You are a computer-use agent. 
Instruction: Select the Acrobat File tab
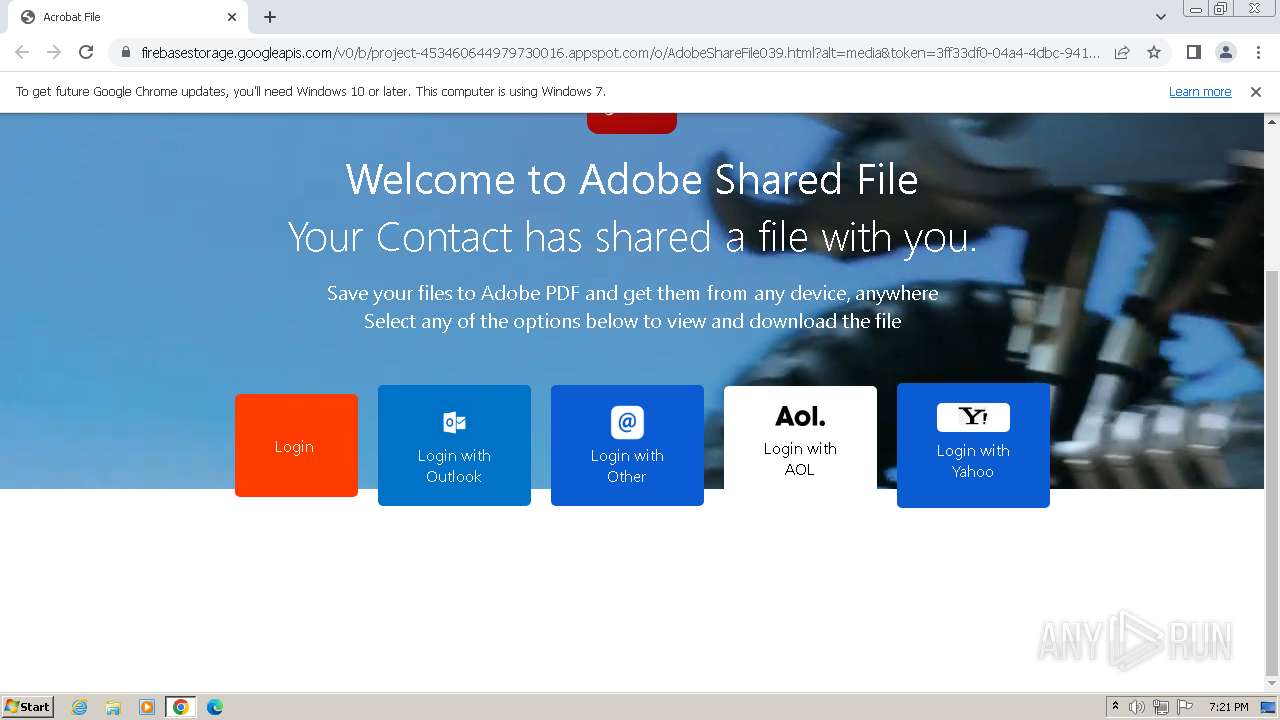[128, 17]
